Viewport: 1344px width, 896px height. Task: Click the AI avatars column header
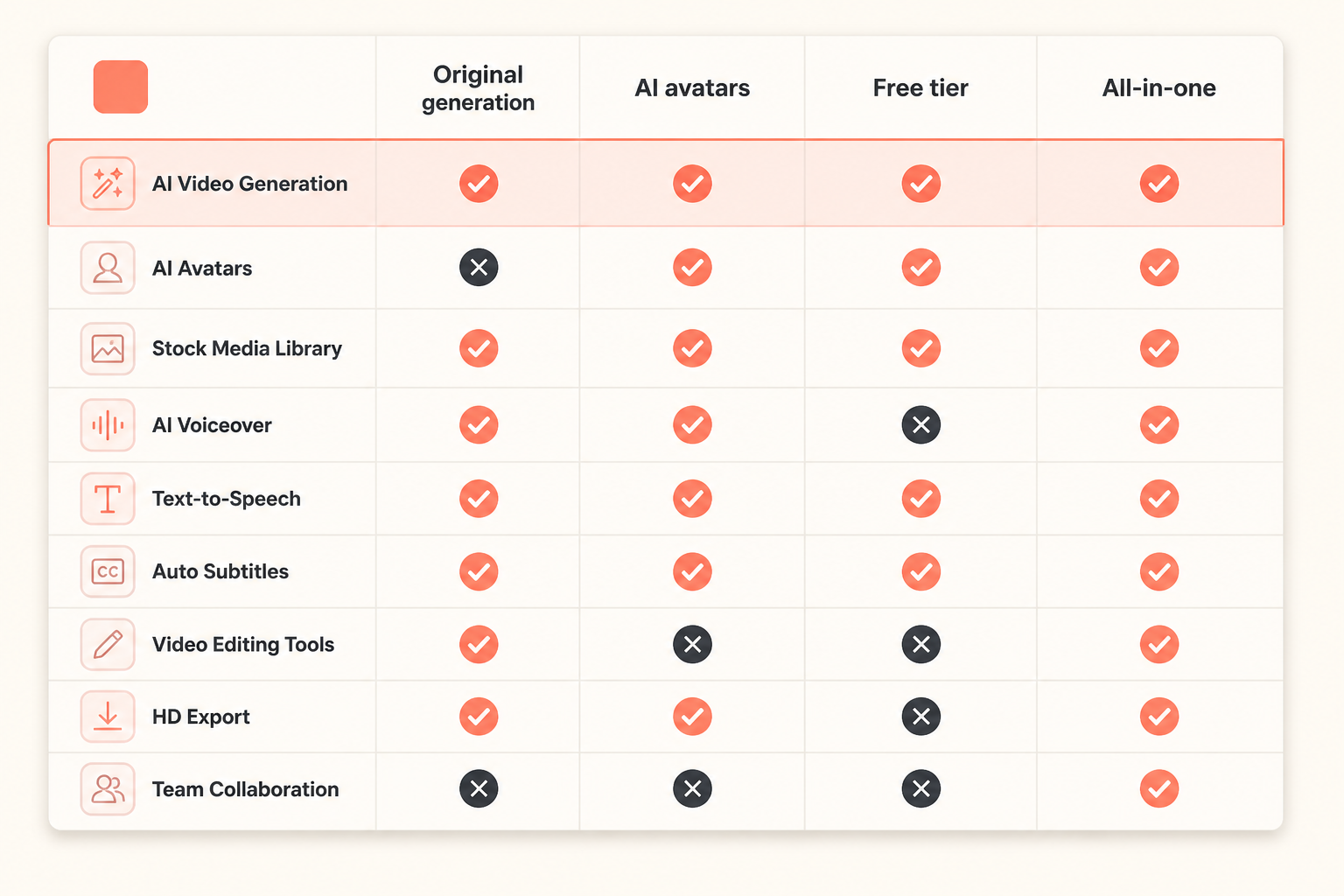692,88
